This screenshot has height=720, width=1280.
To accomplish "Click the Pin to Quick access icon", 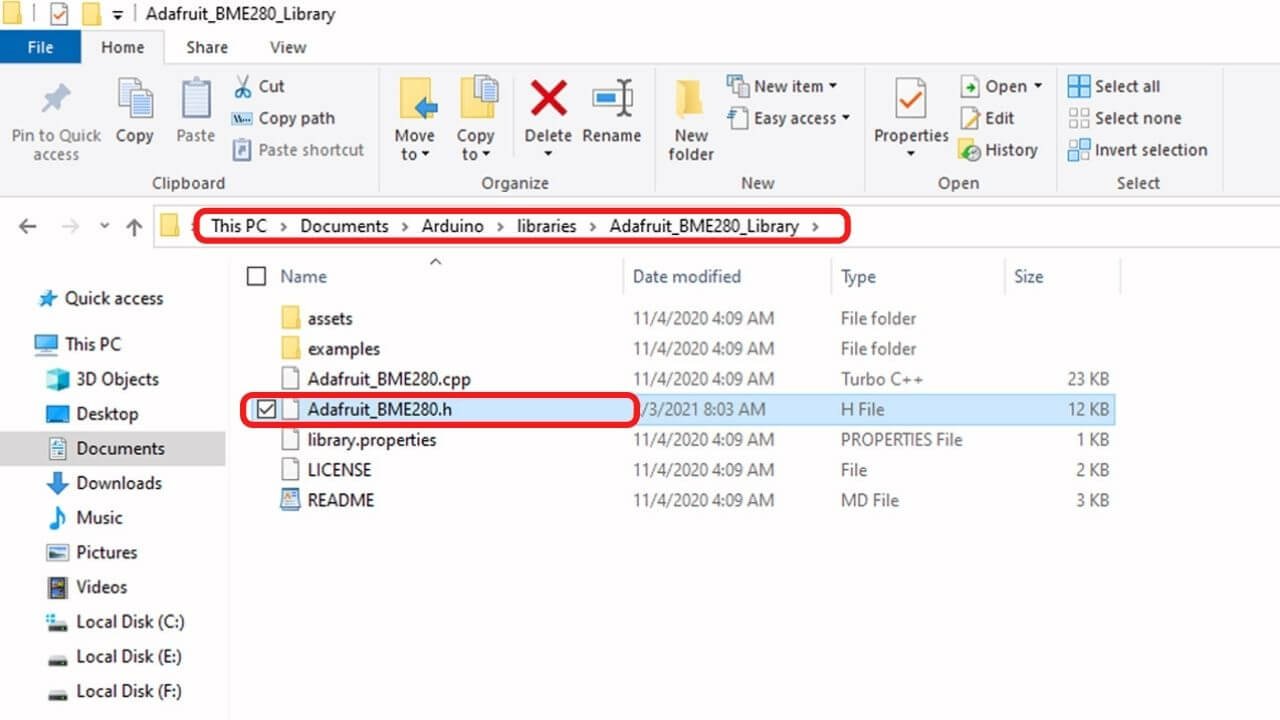I will click(x=56, y=99).
